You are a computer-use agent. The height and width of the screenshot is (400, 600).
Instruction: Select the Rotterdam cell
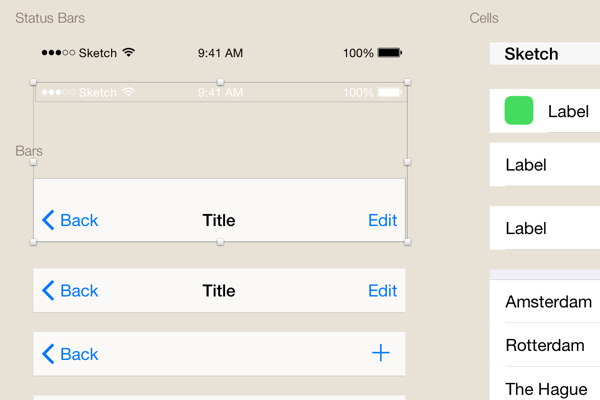coord(545,345)
